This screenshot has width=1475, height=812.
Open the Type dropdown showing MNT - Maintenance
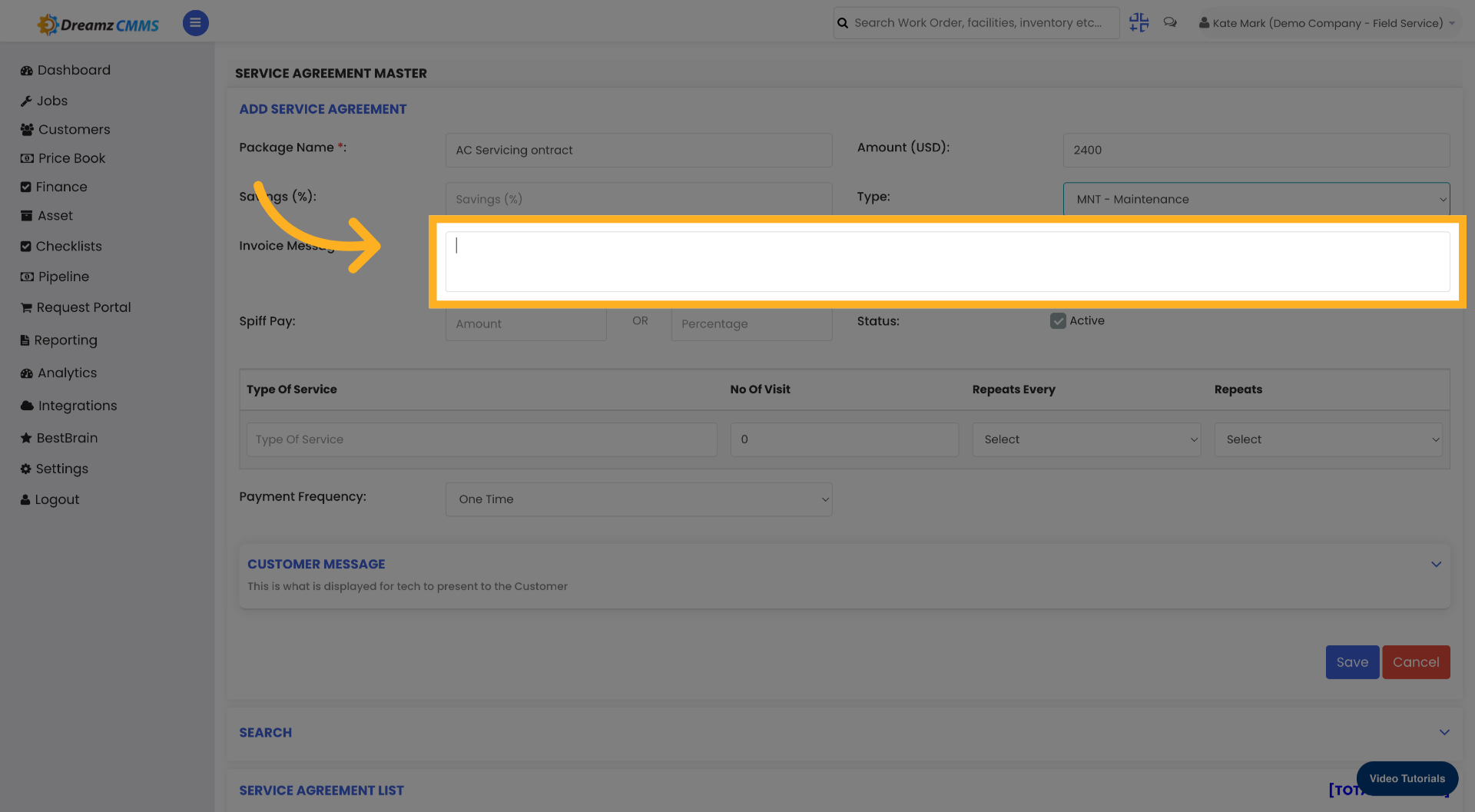click(1256, 199)
